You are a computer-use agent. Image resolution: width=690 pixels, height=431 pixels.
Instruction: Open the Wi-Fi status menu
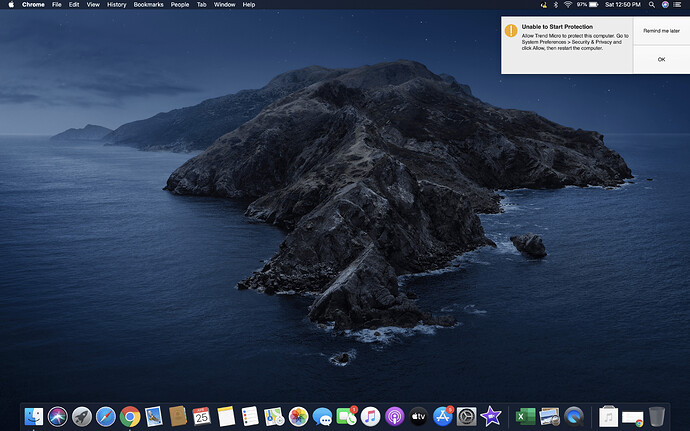click(x=567, y=5)
